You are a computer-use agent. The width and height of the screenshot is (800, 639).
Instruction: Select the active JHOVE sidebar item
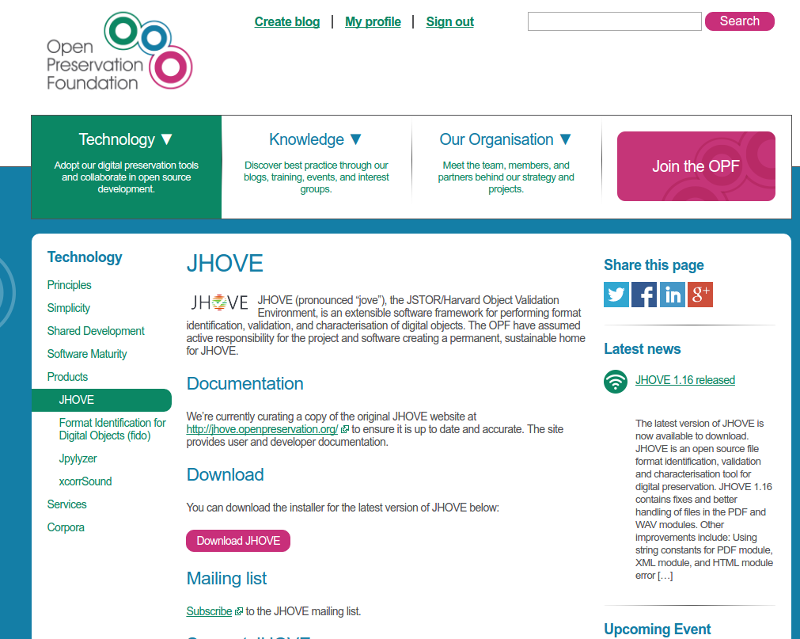pyautogui.click(x=102, y=400)
